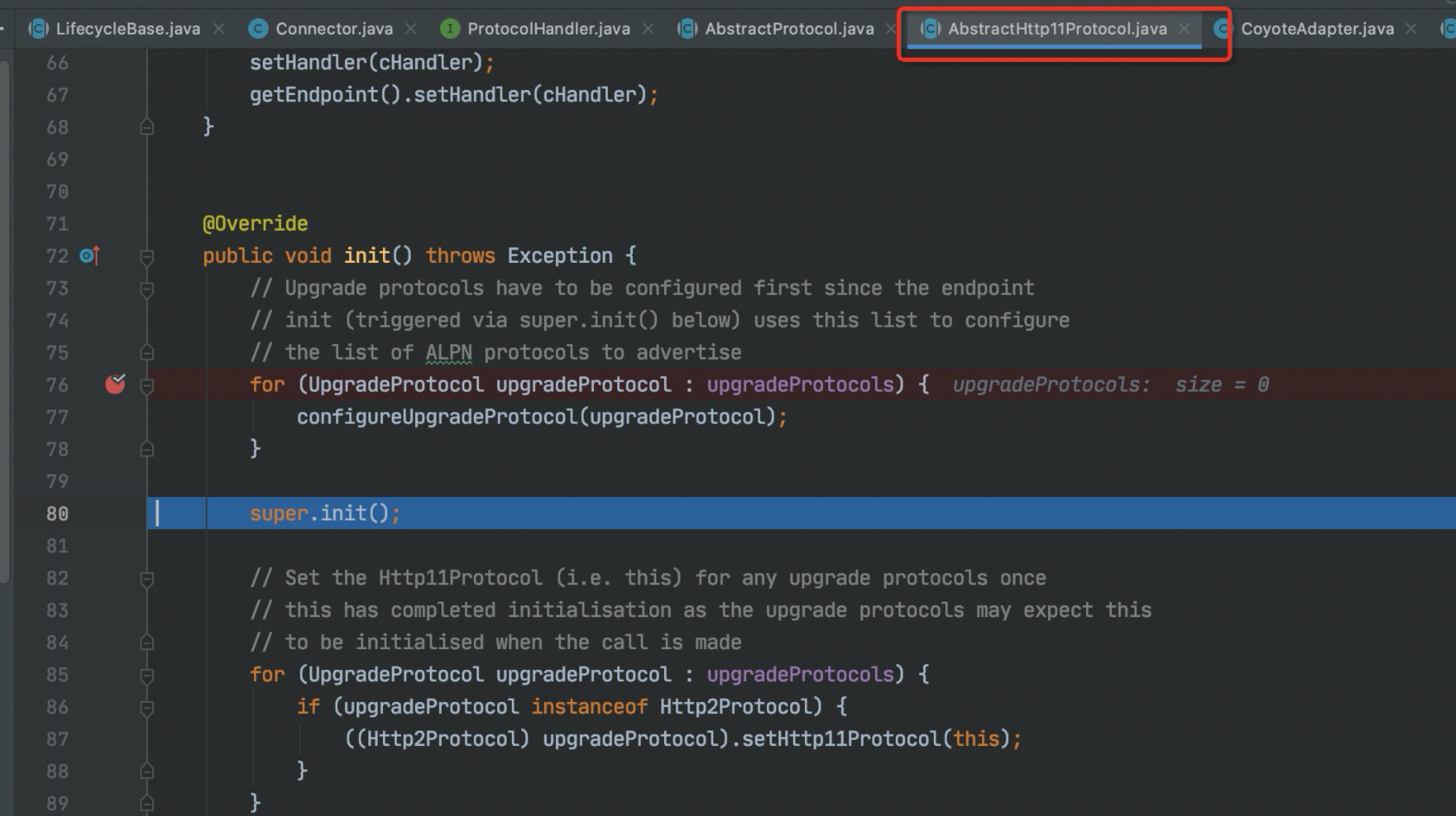Screen dimensions: 1456x816
Task: Click 'upgradeProtocols' variable on line 85
Action: click(x=801, y=674)
